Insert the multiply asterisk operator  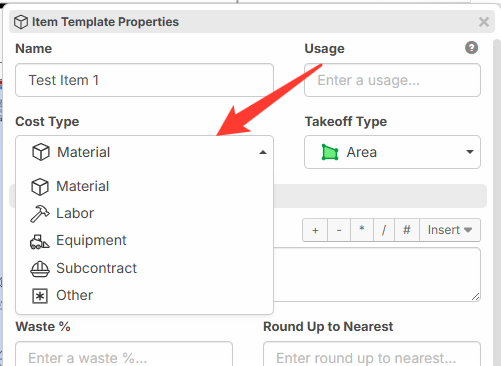(x=362, y=230)
